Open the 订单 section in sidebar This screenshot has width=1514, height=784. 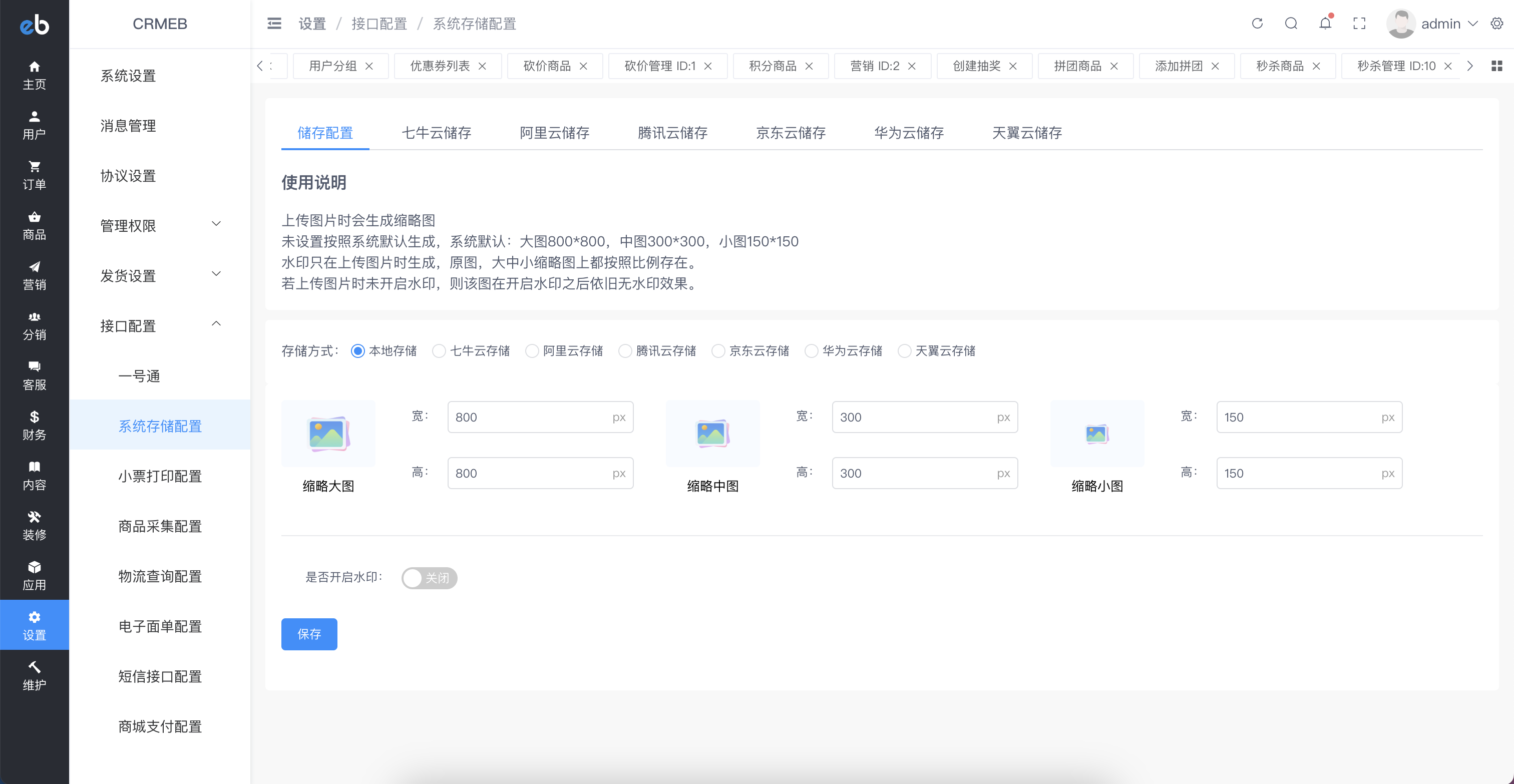(34, 174)
